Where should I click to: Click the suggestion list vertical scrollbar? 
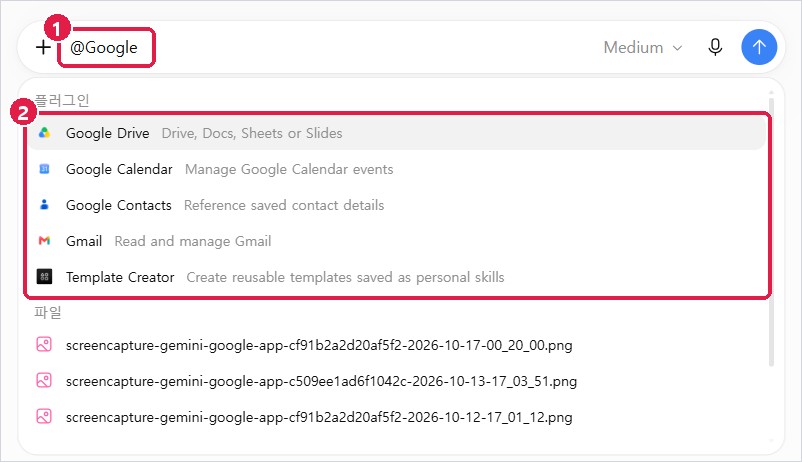(x=771, y=230)
